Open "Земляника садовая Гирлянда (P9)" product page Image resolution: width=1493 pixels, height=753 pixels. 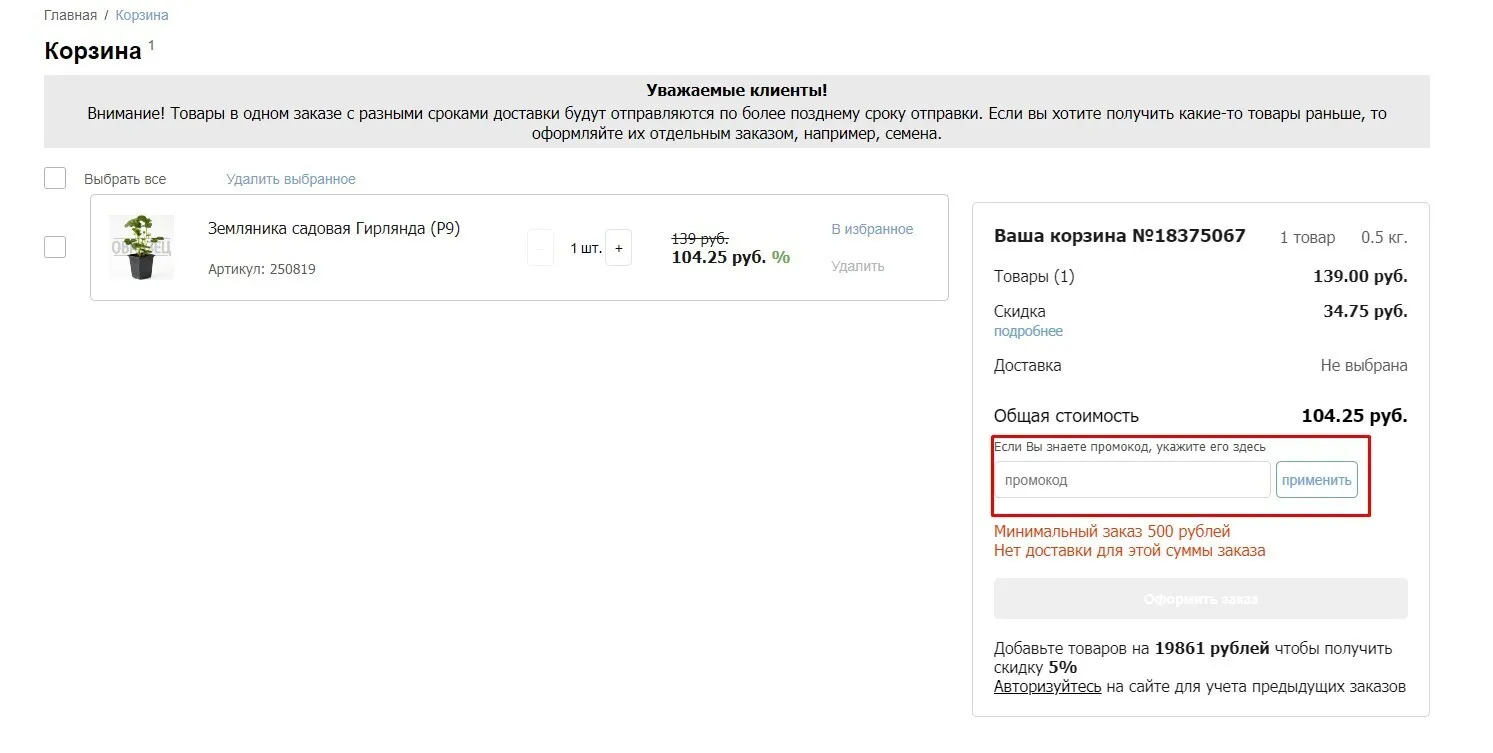(x=334, y=228)
